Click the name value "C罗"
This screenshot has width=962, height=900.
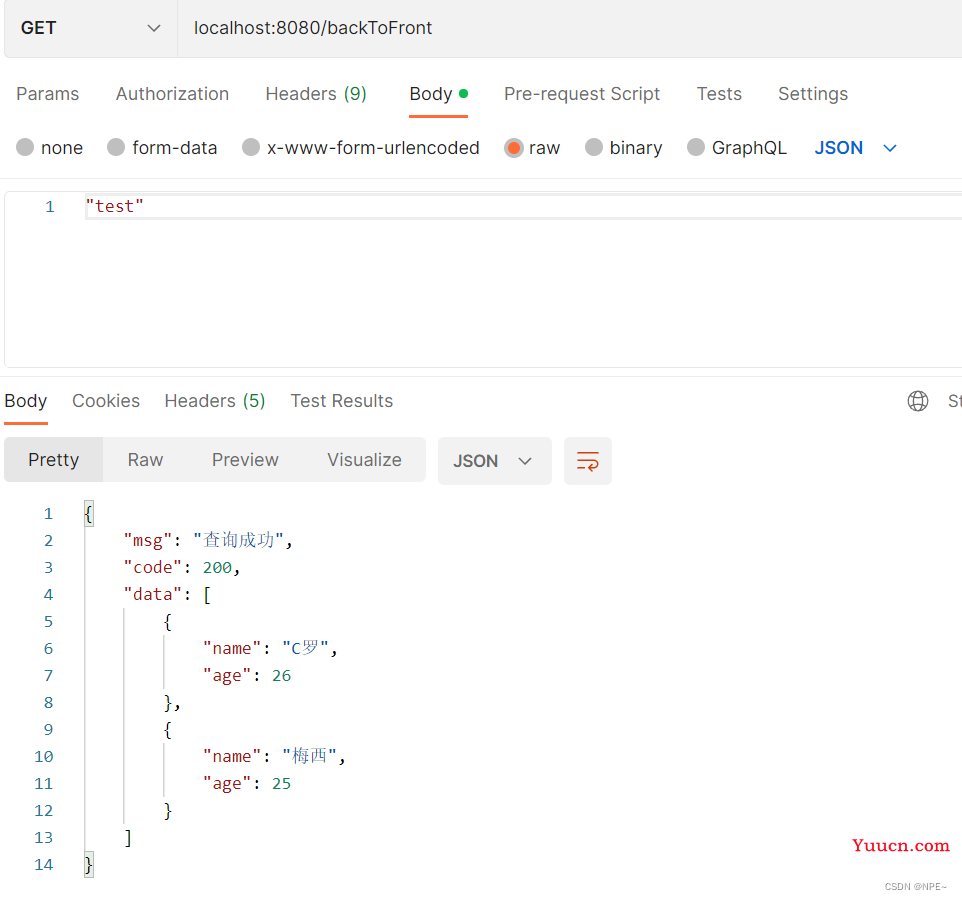(306, 648)
